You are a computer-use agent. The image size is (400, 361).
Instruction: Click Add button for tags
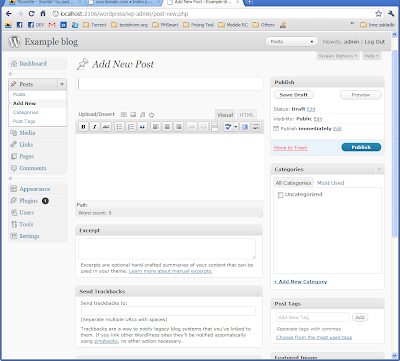coord(360,317)
